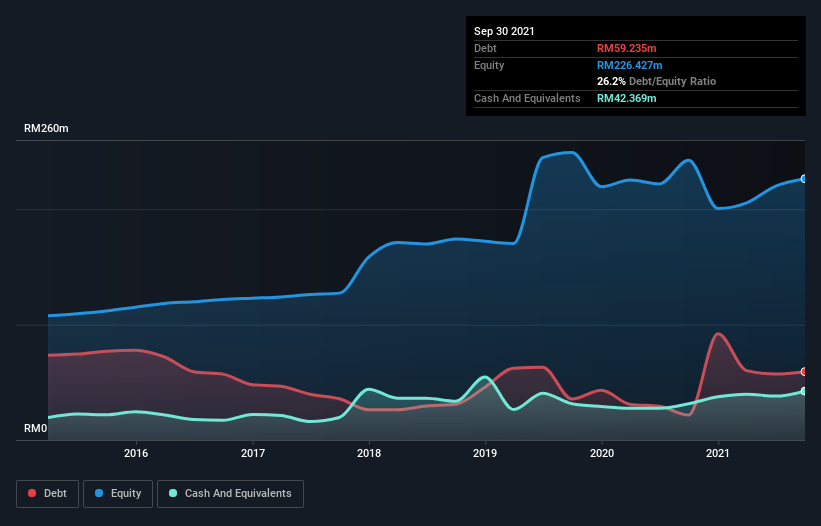Click the red Debt legend dot
This screenshot has height=526, width=821.
[x=32, y=493]
